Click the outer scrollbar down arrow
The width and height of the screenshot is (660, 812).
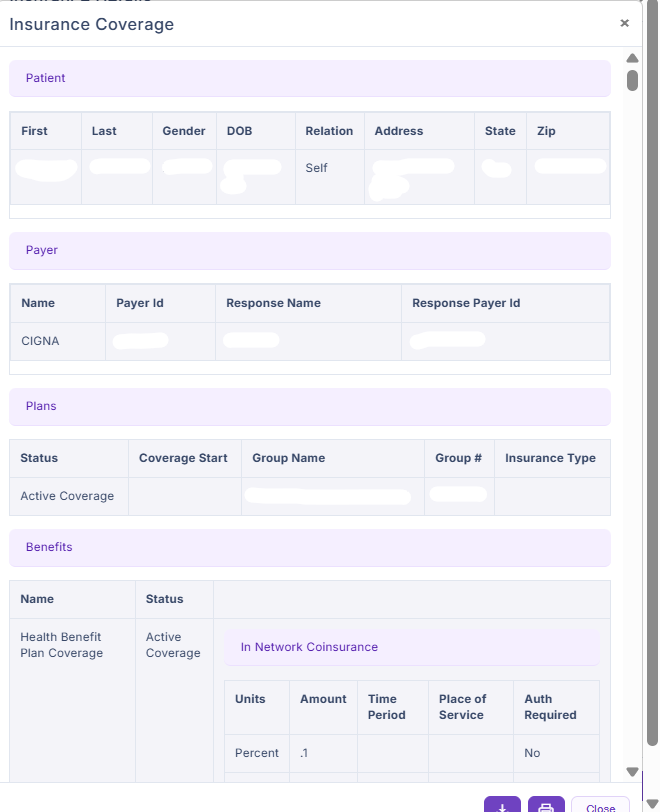point(652,804)
